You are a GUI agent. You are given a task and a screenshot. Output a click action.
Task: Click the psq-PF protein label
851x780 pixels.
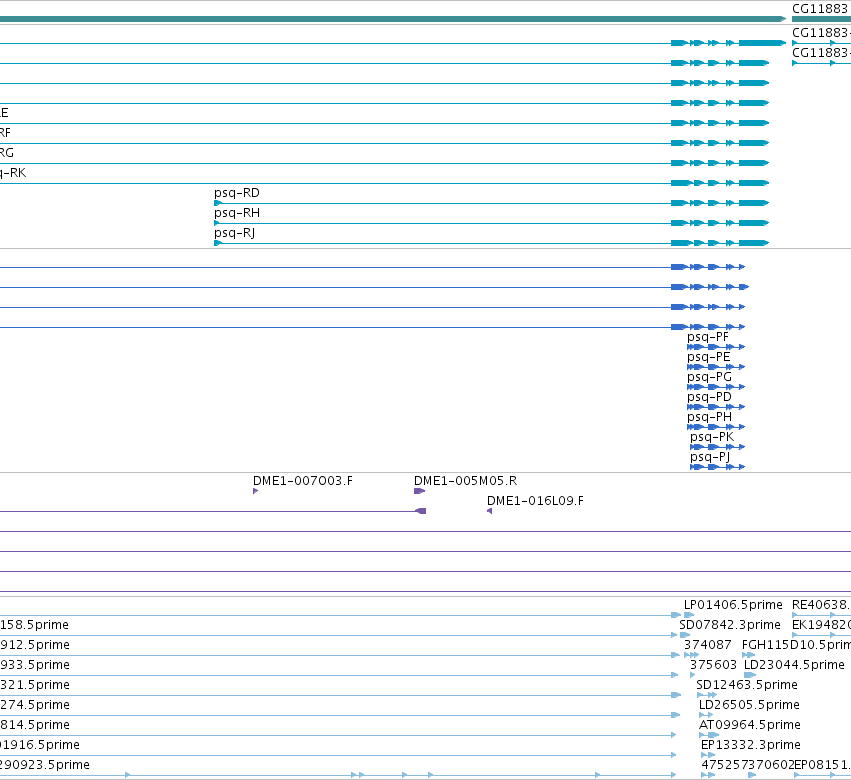point(708,337)
